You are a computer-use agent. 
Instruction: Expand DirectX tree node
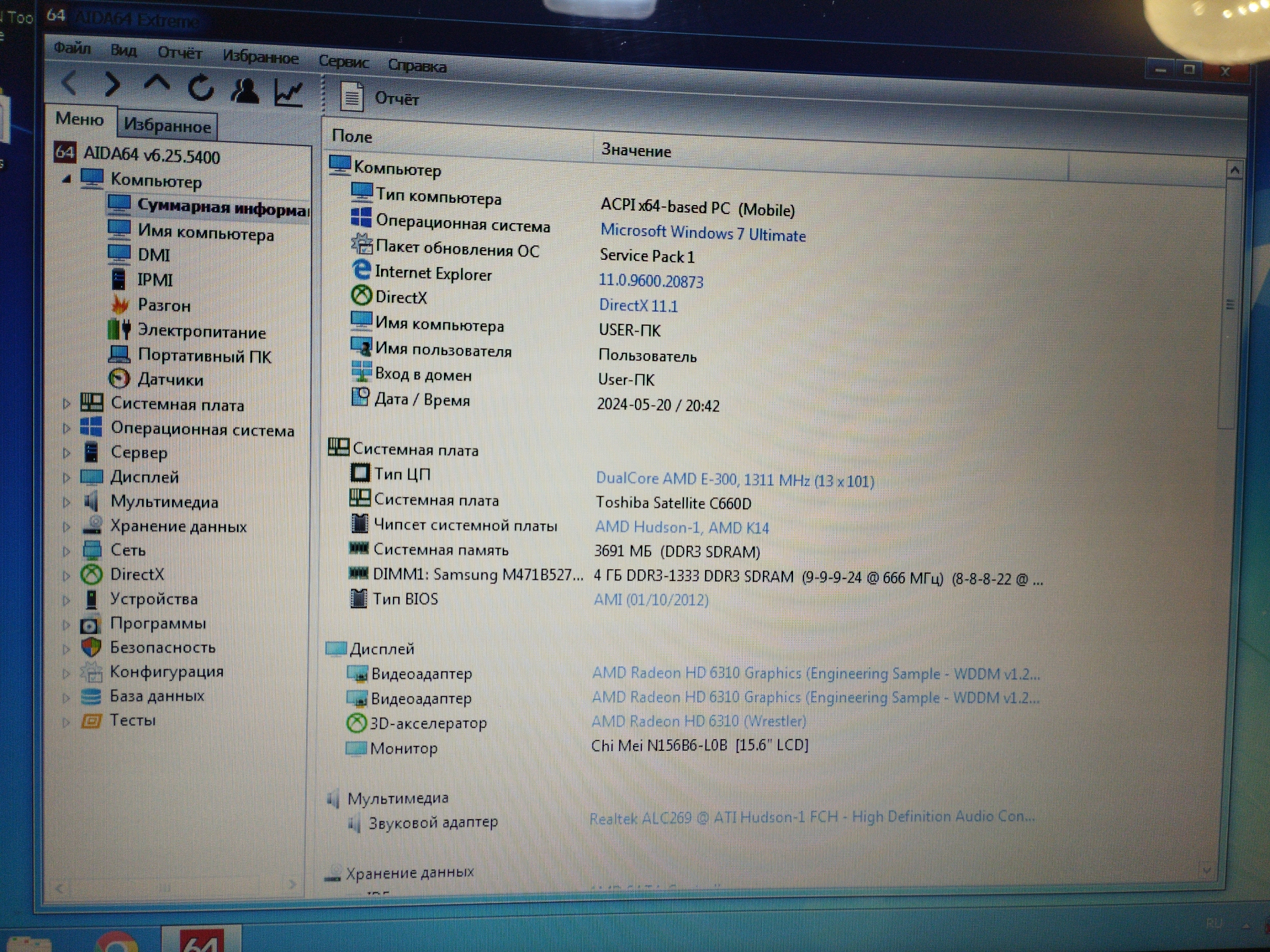coord(66,575)
